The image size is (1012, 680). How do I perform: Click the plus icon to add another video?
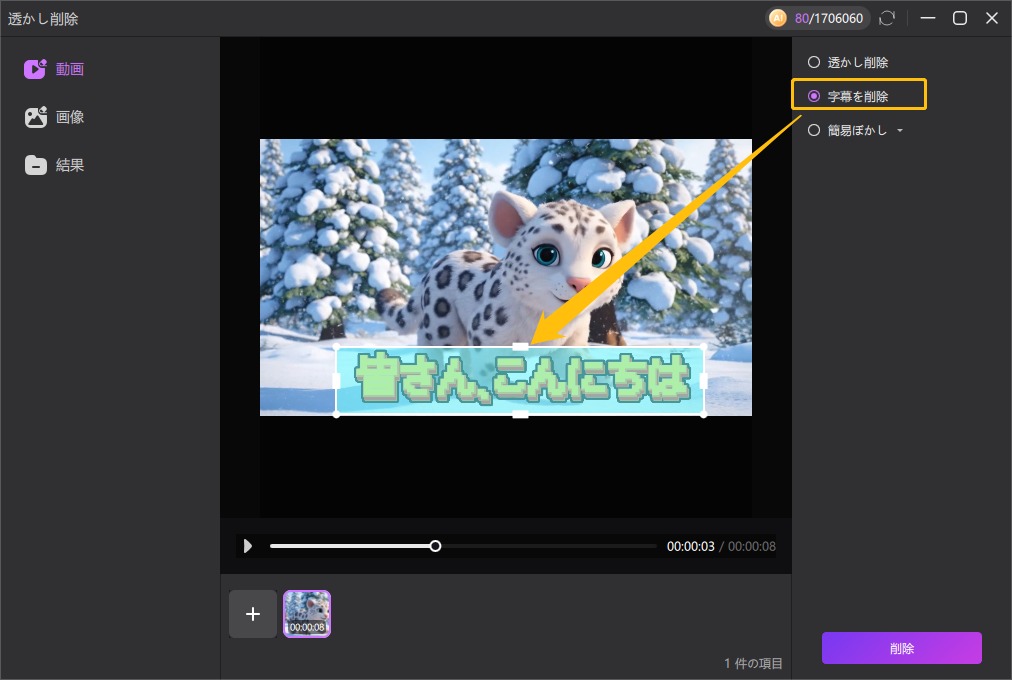click(253, 615)
